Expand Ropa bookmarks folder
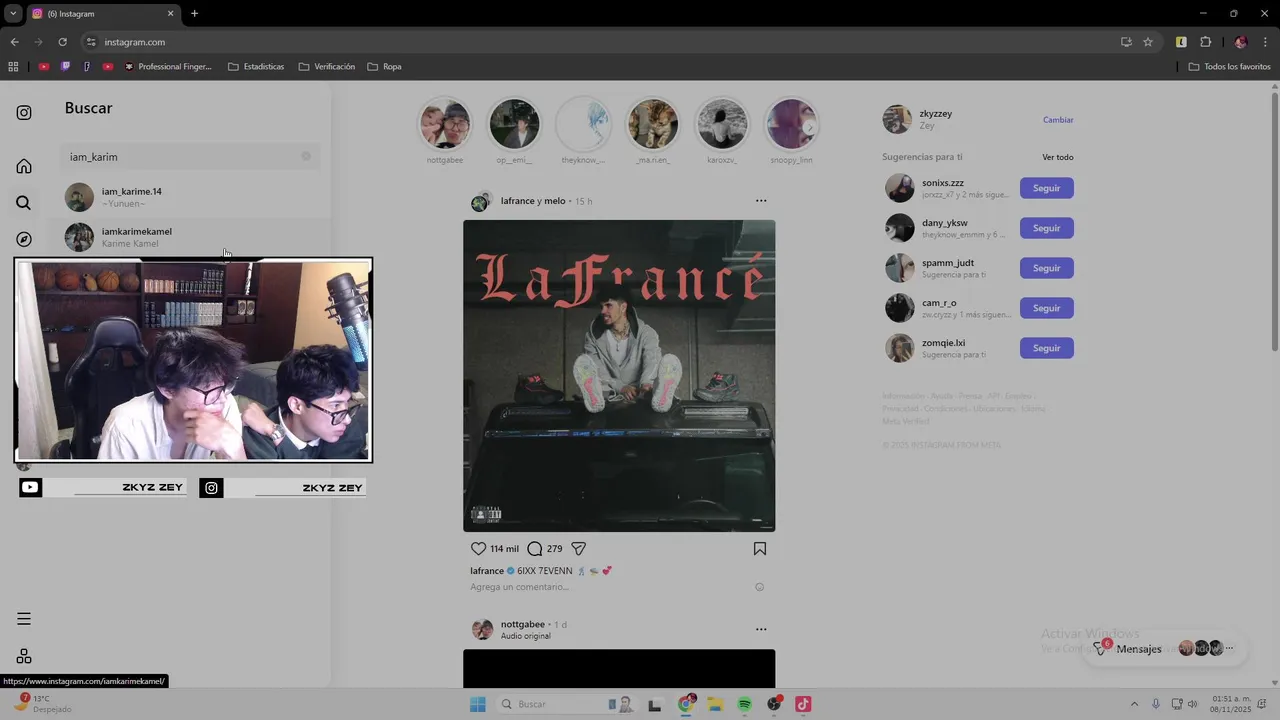 tap(384, 67)
